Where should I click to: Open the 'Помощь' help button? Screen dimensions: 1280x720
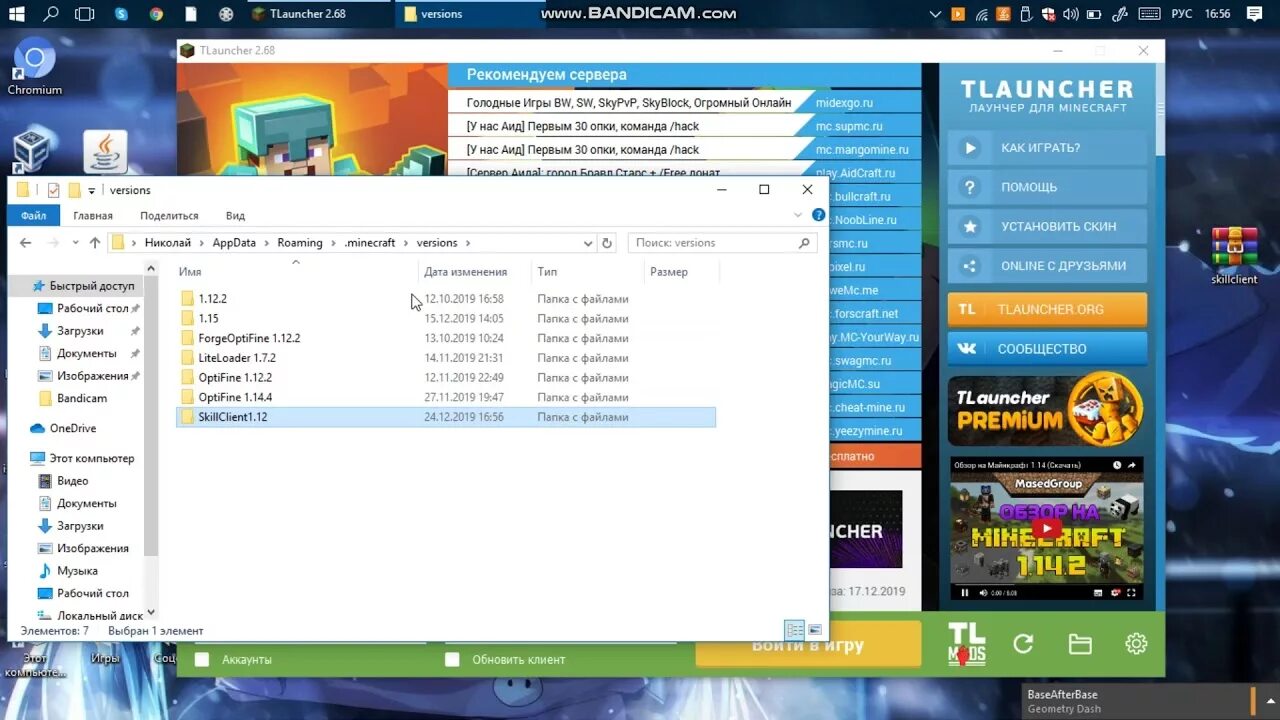point(1047,187)
